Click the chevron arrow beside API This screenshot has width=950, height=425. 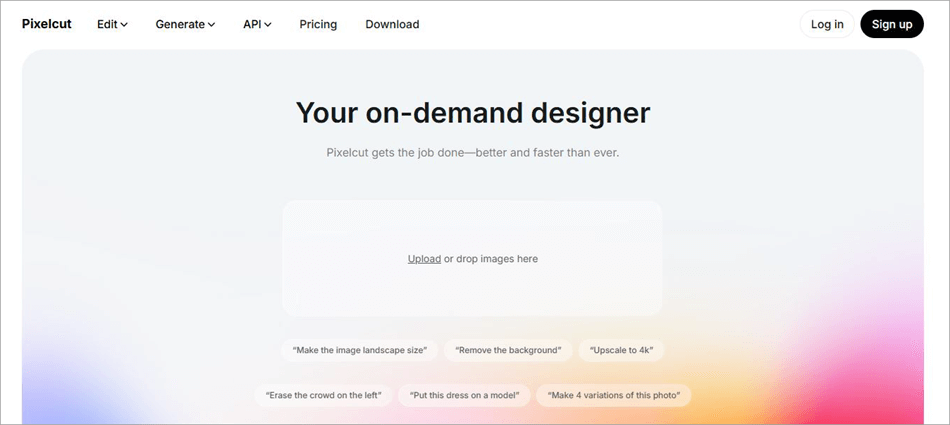(x=267, y=25)
